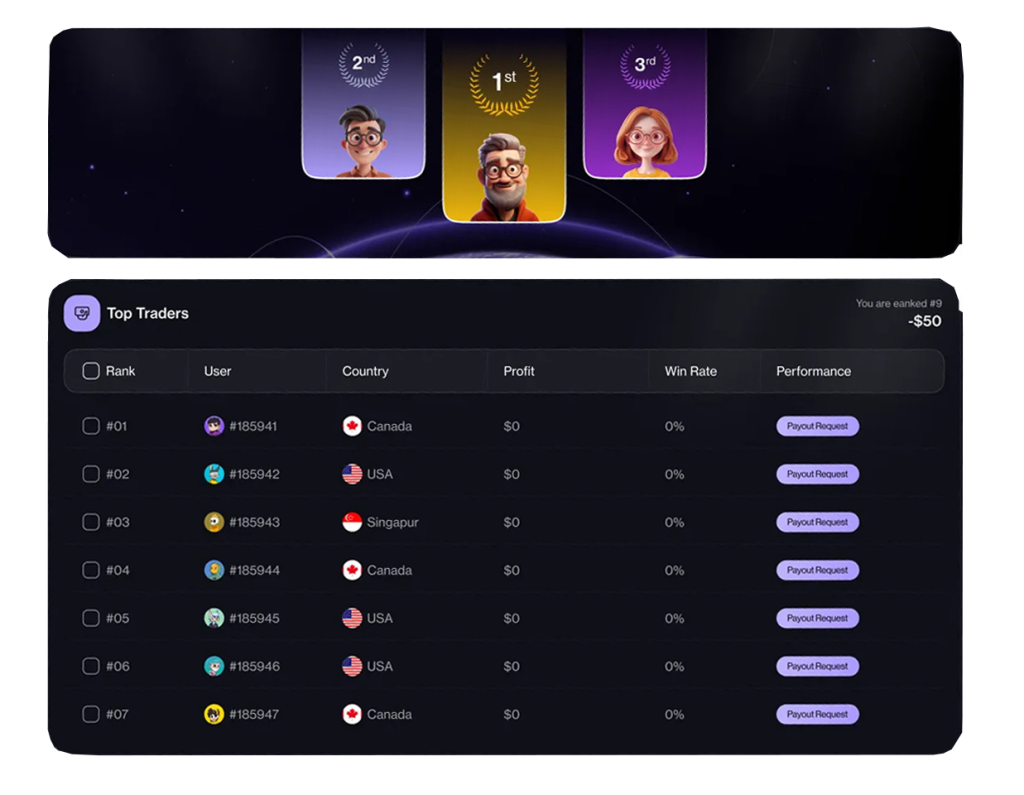Select avatar icon beside user #185943
This screenshot has width=1024, height=795.
coord(214,522)
